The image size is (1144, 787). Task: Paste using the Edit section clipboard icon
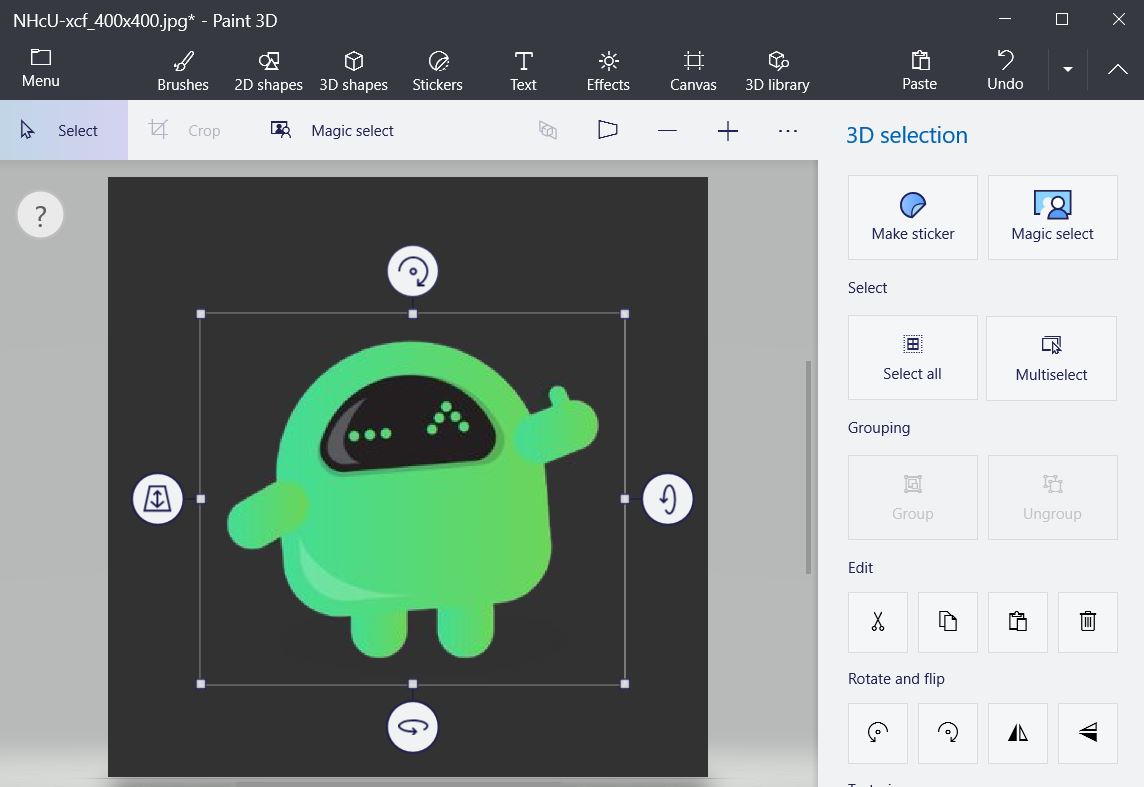[1018, 622]
